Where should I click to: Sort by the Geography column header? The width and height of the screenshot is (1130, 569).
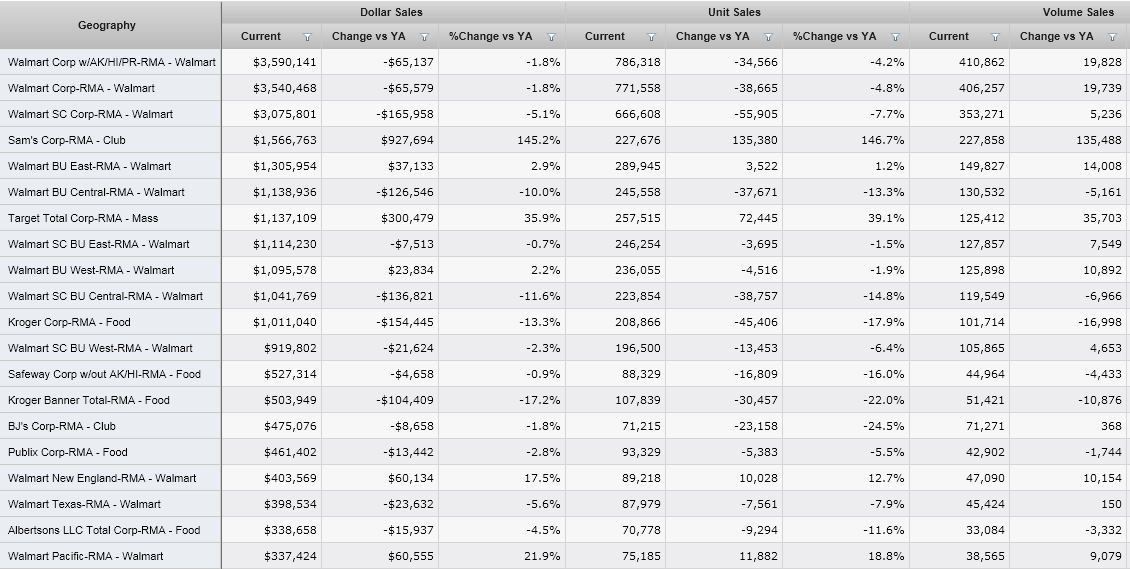[107, 25]
